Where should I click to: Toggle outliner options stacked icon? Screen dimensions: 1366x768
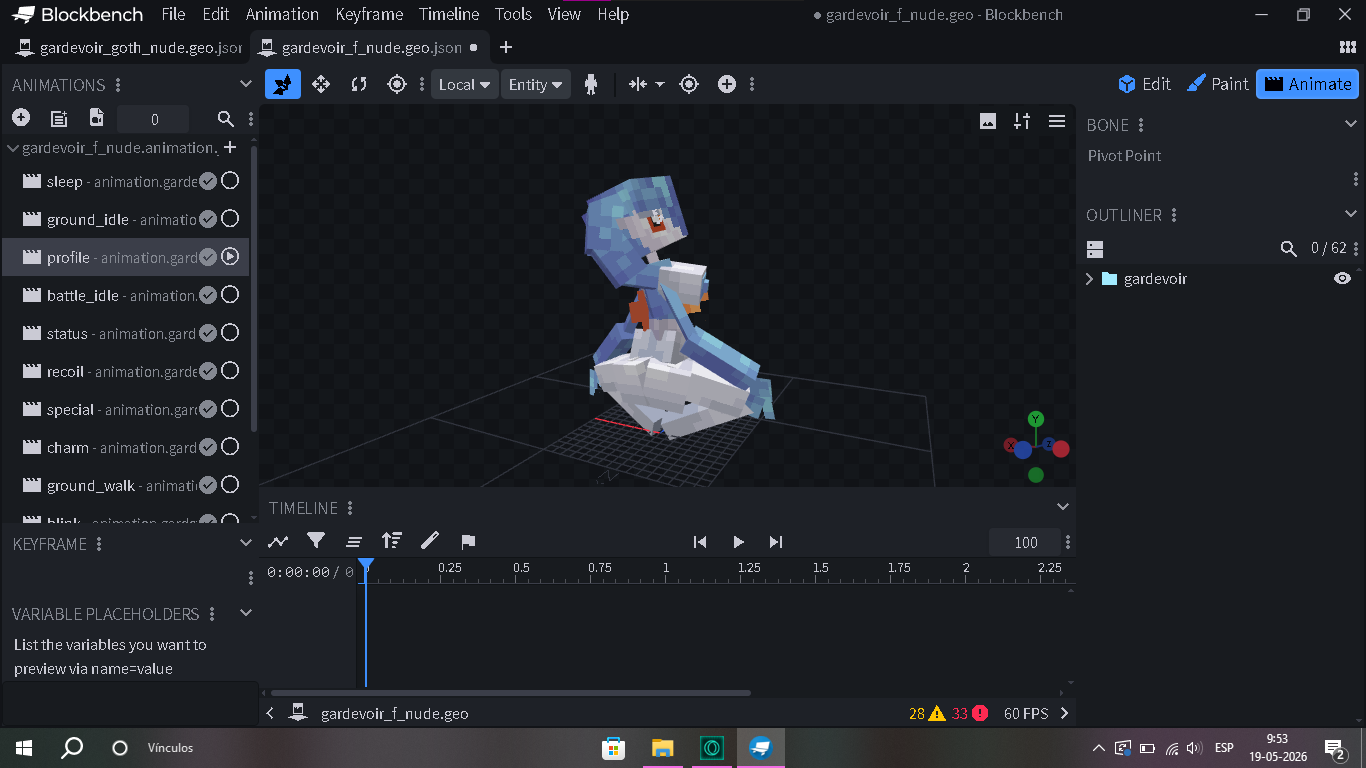click(x=1095, y=248)
